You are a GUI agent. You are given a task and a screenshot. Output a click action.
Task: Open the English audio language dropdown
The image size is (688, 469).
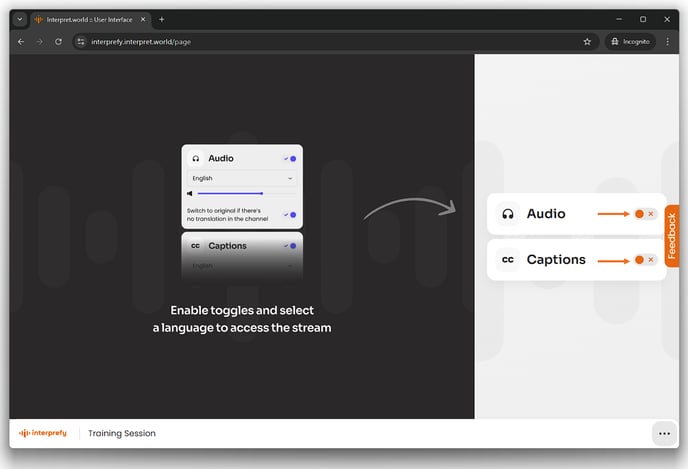pyautogui.click(x=242, y=178)
